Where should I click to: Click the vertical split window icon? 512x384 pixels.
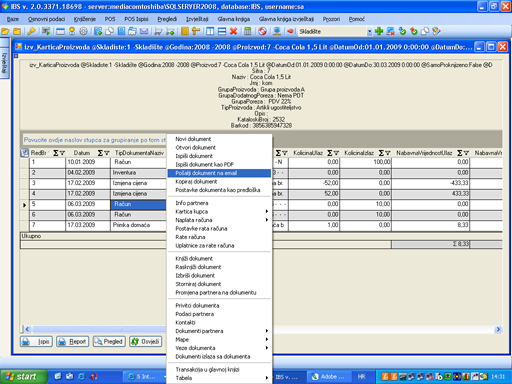coord(210,31)
